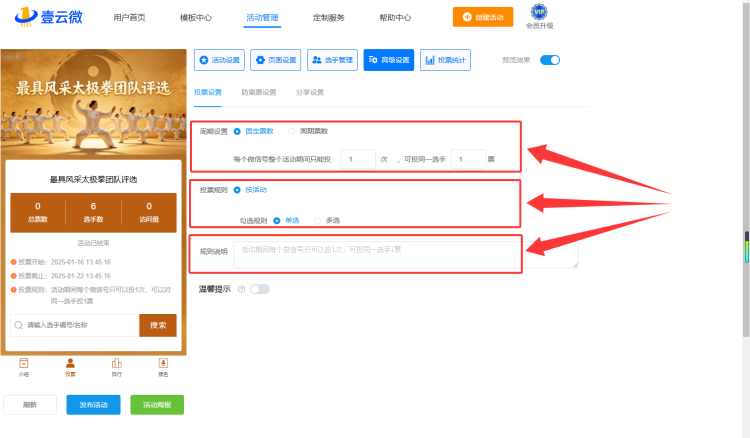Select the 周期票数 radio option

pyautogui.click(x=291, y=131)
